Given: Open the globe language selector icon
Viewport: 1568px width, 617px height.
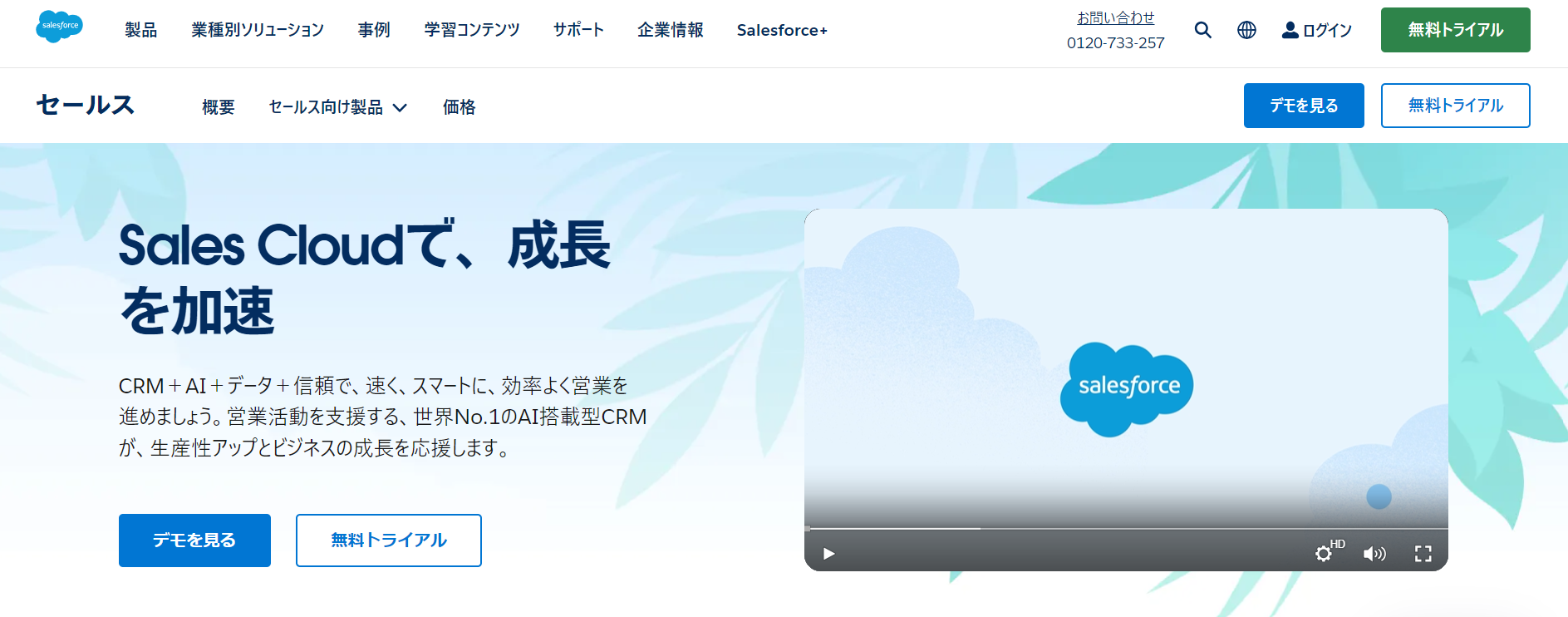Looking at the screenshot, I should click(1246, 30).
